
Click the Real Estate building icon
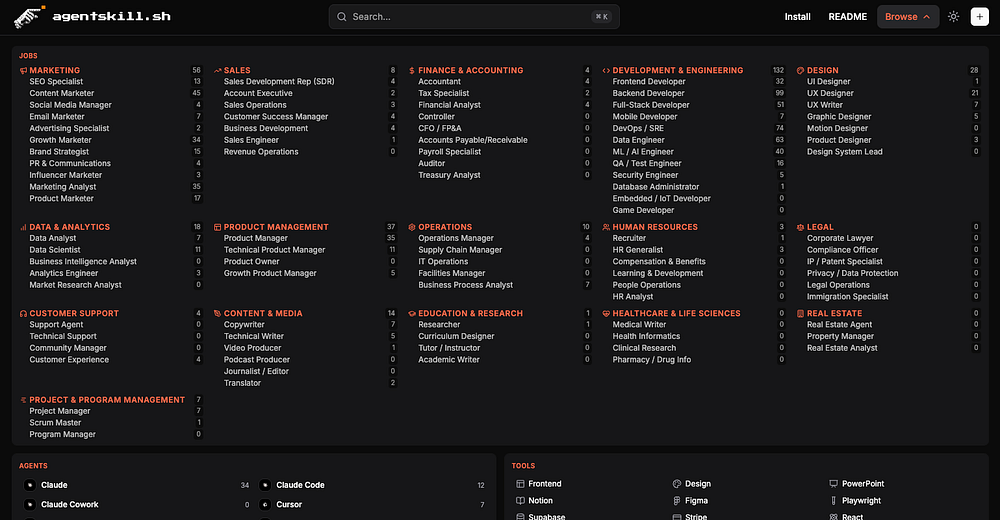[x=800, y=314]
